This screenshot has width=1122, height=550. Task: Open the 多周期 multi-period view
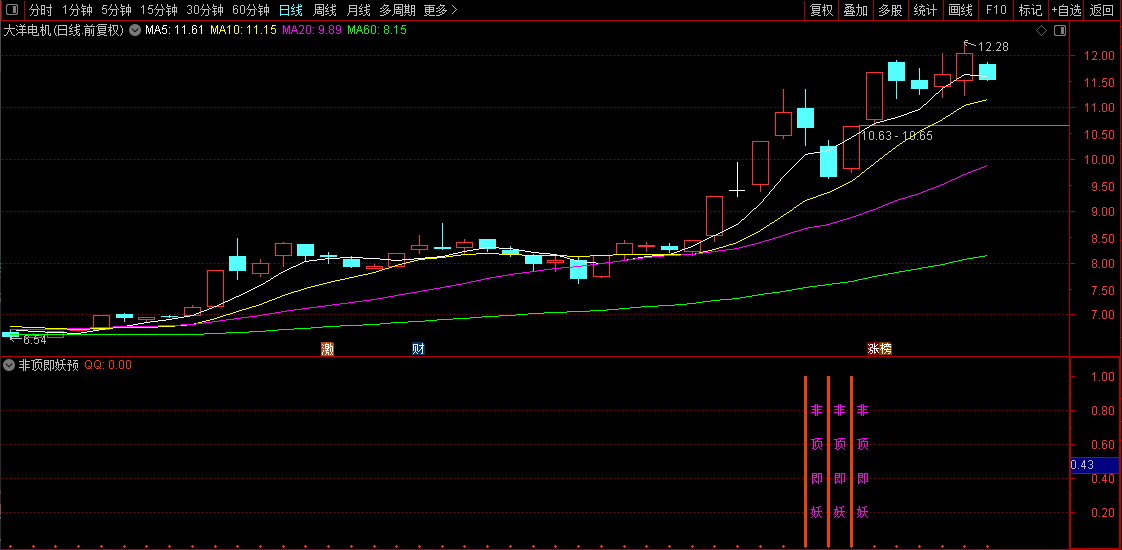click(x=397, y=10)
